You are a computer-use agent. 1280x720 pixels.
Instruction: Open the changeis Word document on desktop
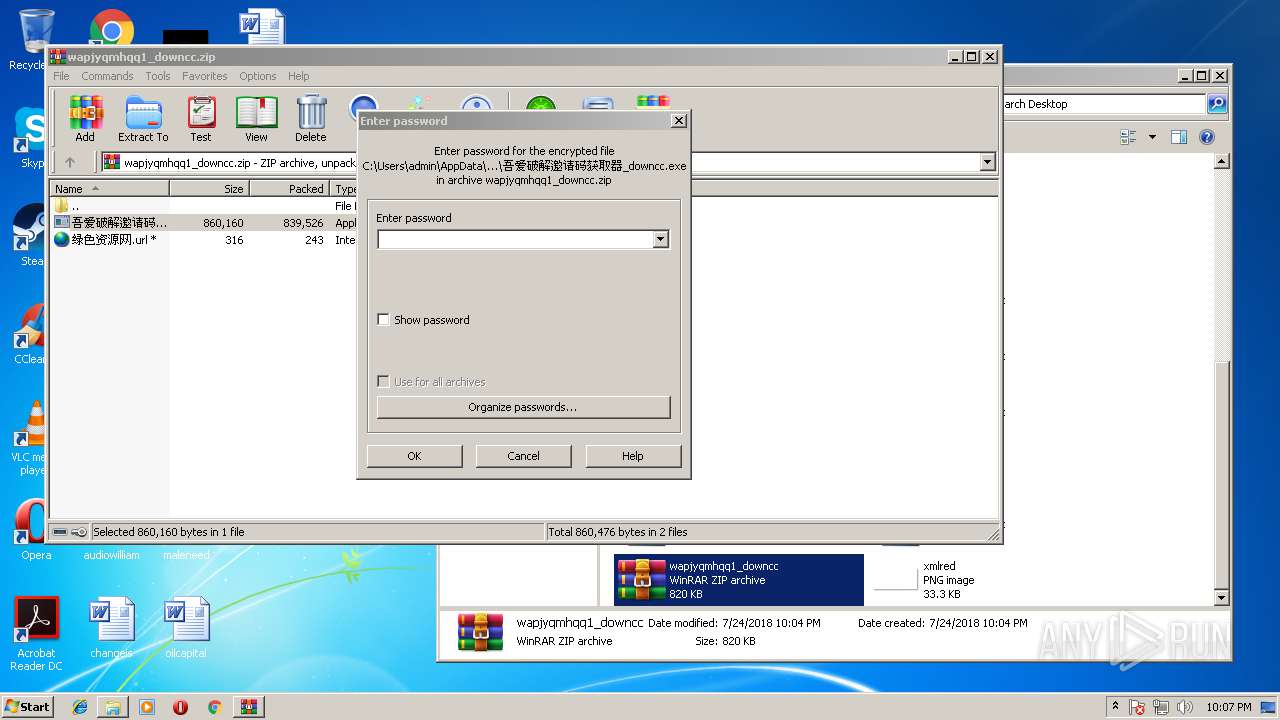[111, 628]
